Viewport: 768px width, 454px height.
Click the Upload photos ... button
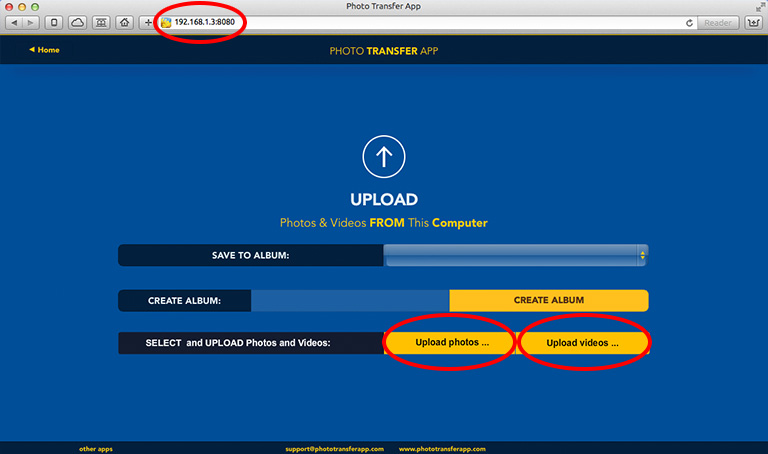[x=452, y=342]
